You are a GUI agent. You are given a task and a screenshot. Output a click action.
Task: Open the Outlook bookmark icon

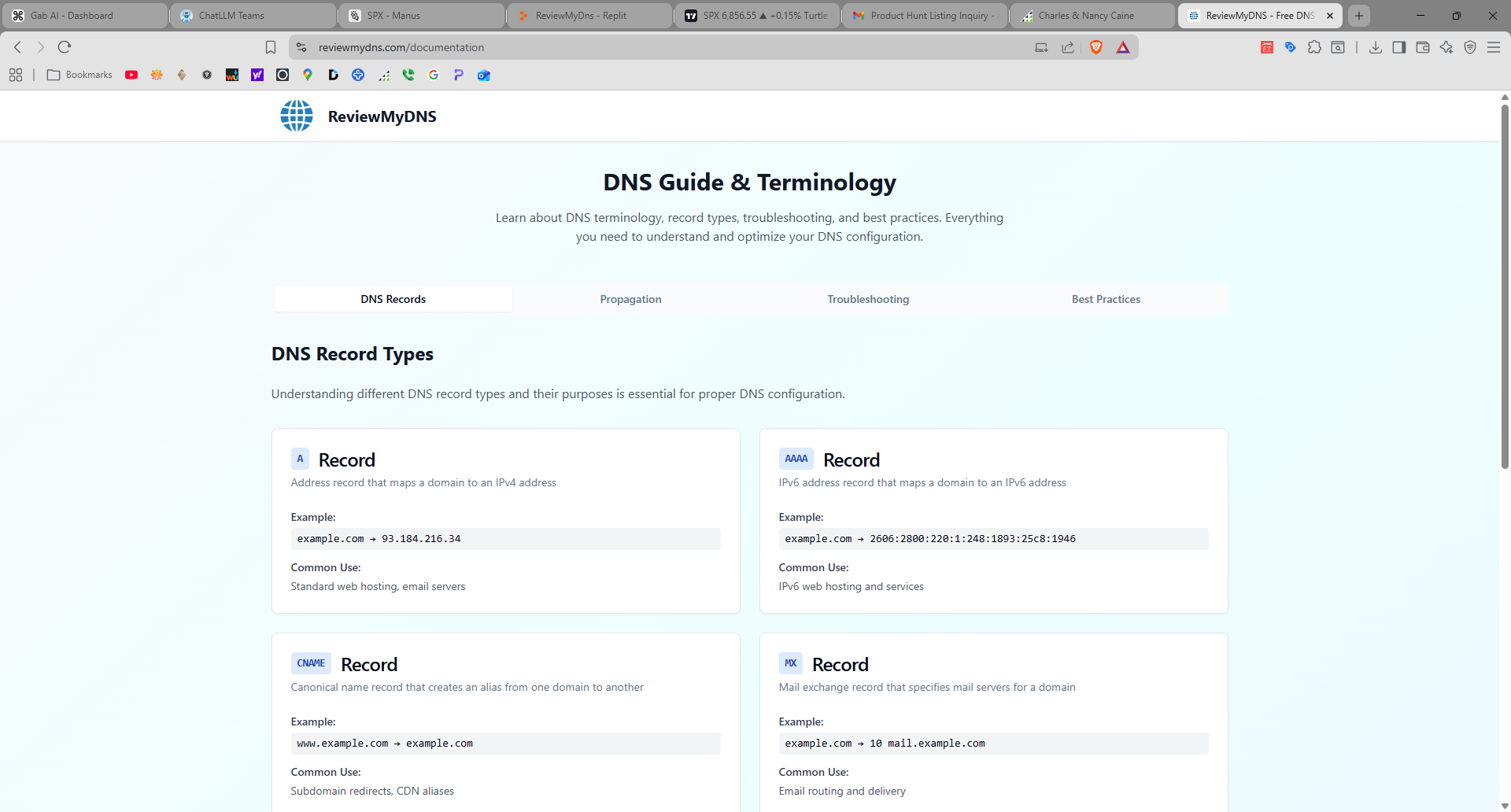pyautogui.click(x=483, y=75)
